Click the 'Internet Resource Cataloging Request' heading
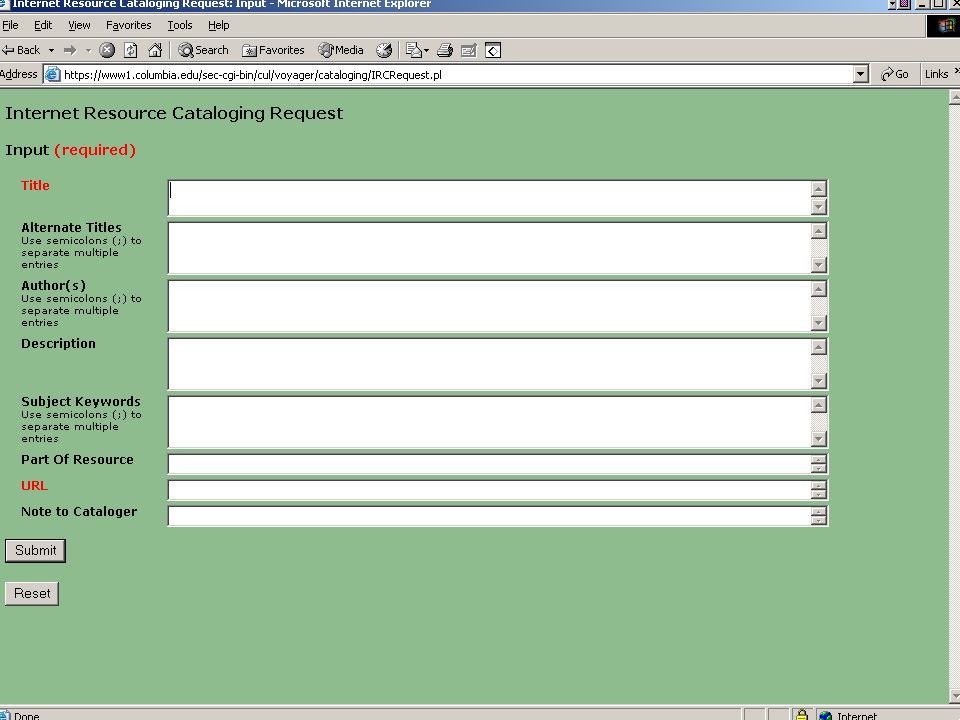The height and width of the screenshot is (720, 960). (x=174, y=113)
